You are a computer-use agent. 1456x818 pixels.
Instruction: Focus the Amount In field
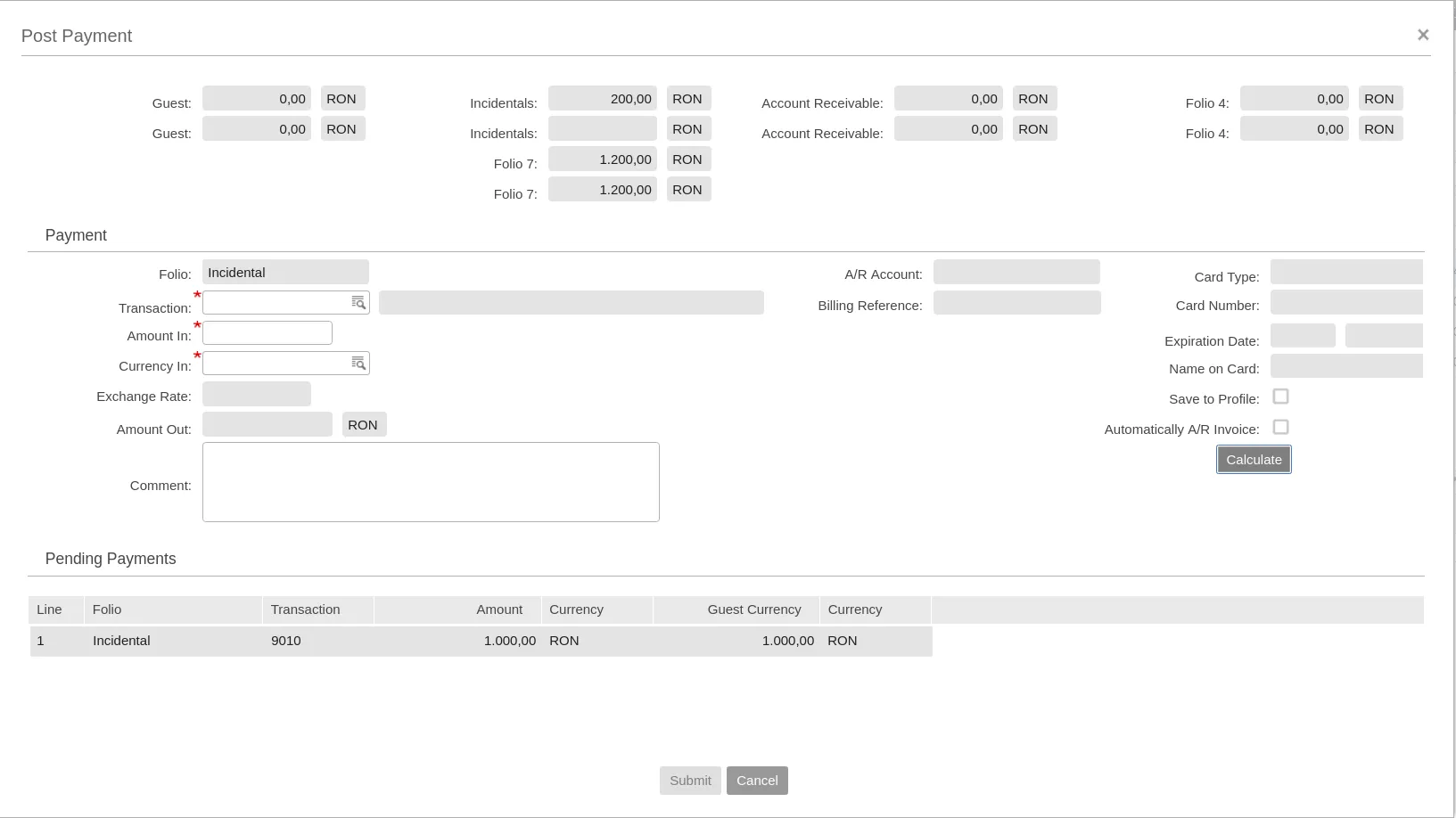[267, 333]
